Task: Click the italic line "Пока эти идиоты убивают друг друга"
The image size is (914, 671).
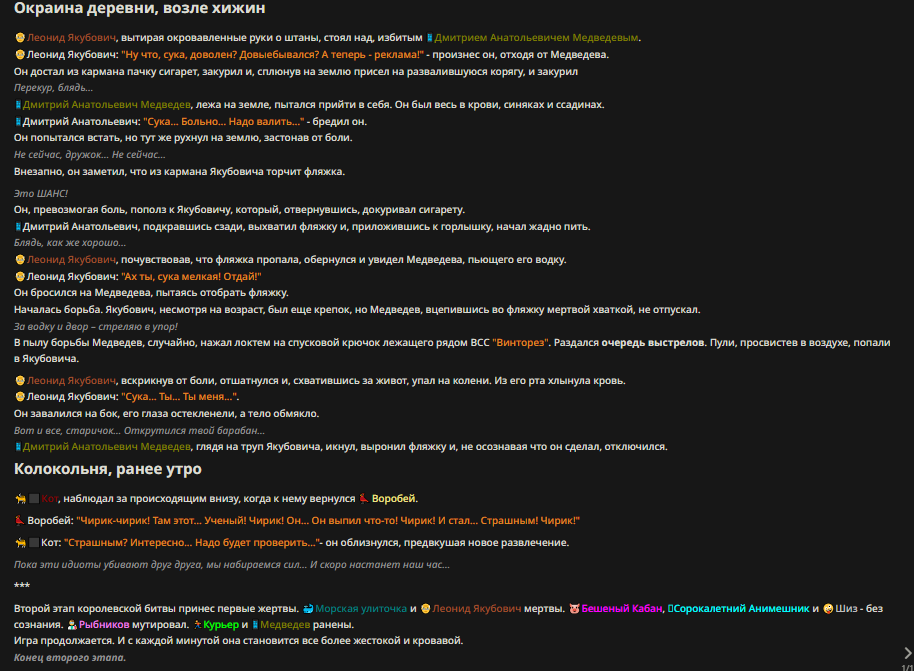Action: click(x=231, y=564)
